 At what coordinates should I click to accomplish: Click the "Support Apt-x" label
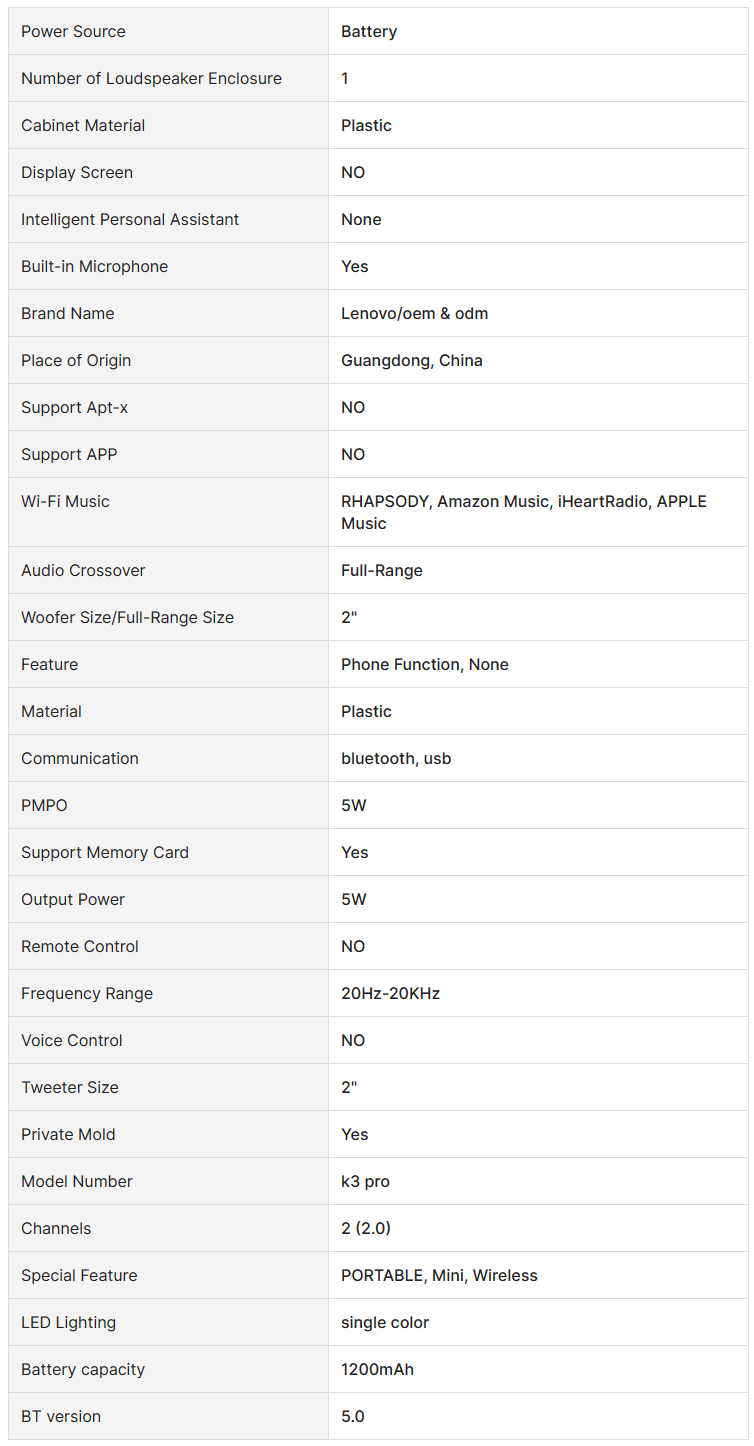tap(74, 408)
